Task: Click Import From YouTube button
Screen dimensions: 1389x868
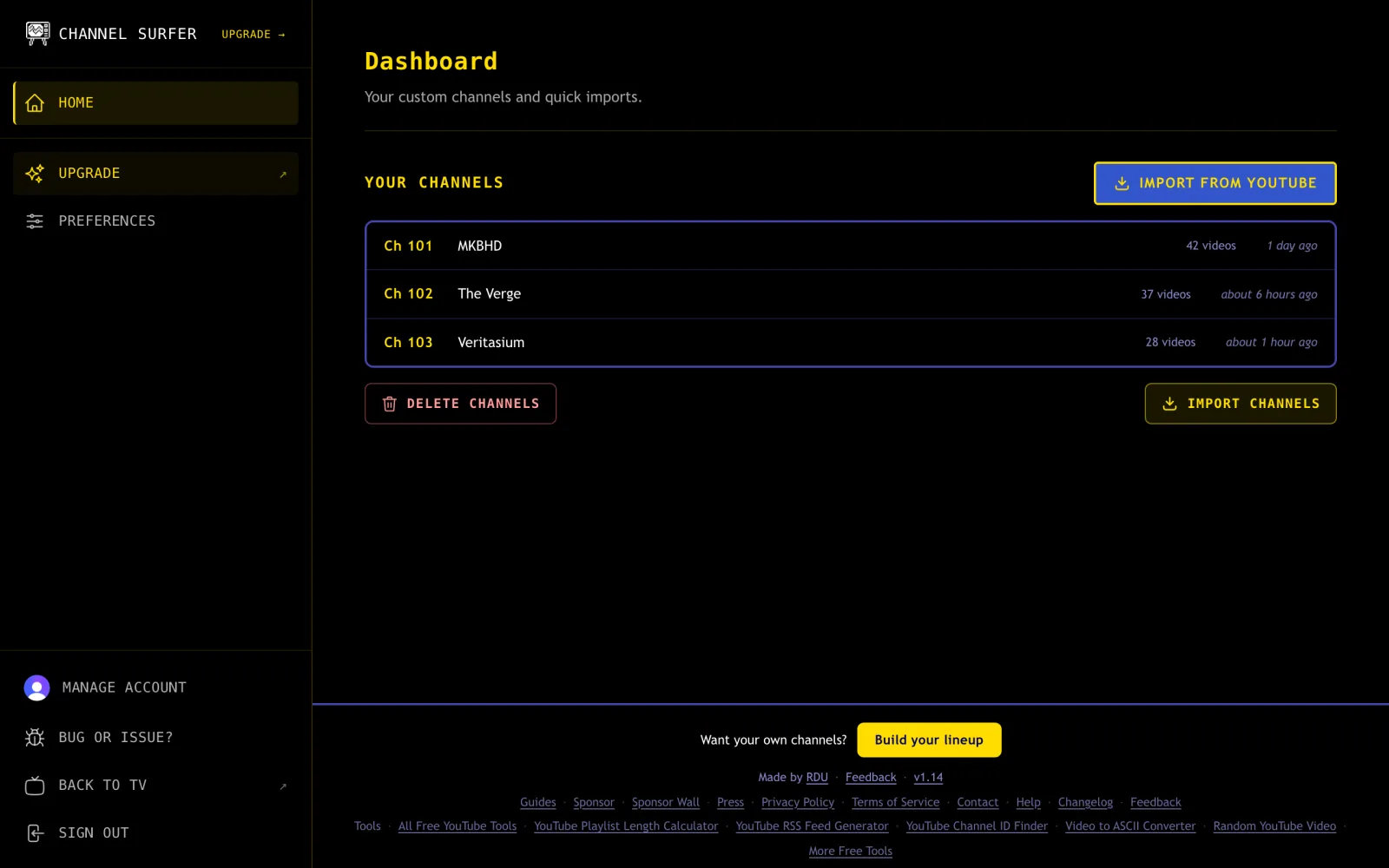Action: point(1215,183)
